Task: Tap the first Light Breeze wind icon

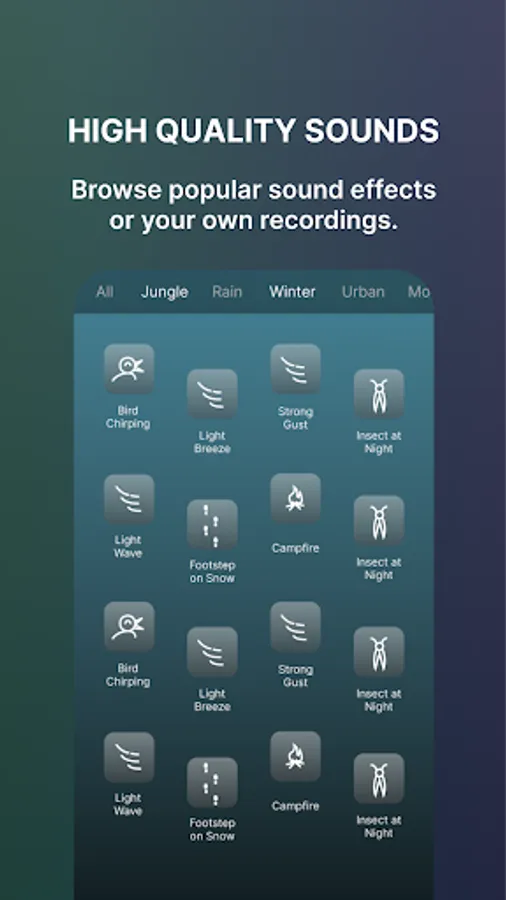Action: tap(212, 394)
